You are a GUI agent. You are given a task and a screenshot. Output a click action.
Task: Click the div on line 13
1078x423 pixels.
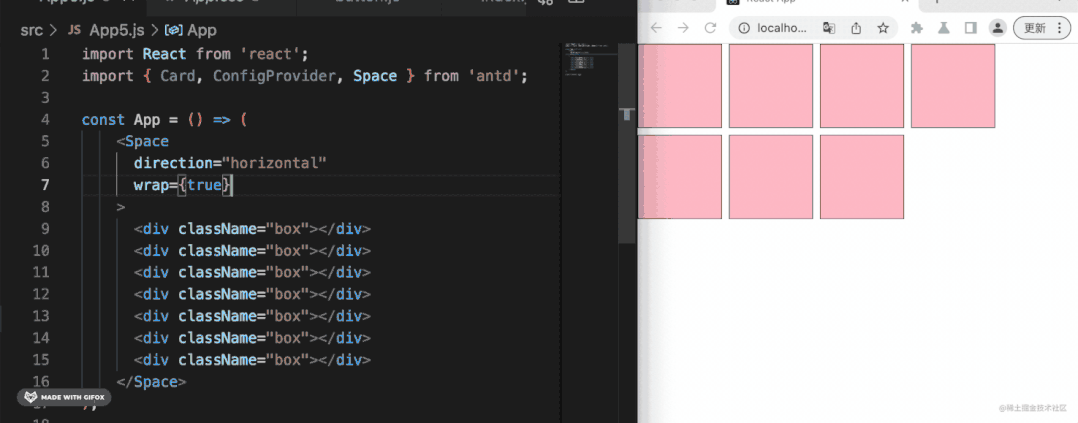pyautogui.click(x=252, y=316)
